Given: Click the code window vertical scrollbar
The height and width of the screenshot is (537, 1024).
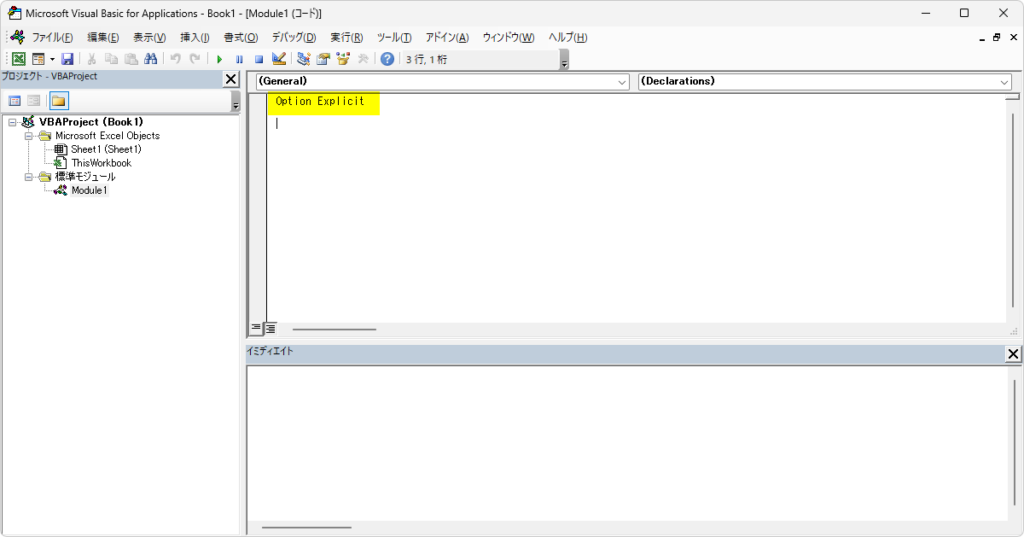Looking at the screenshot, I should coord(1013,209).
